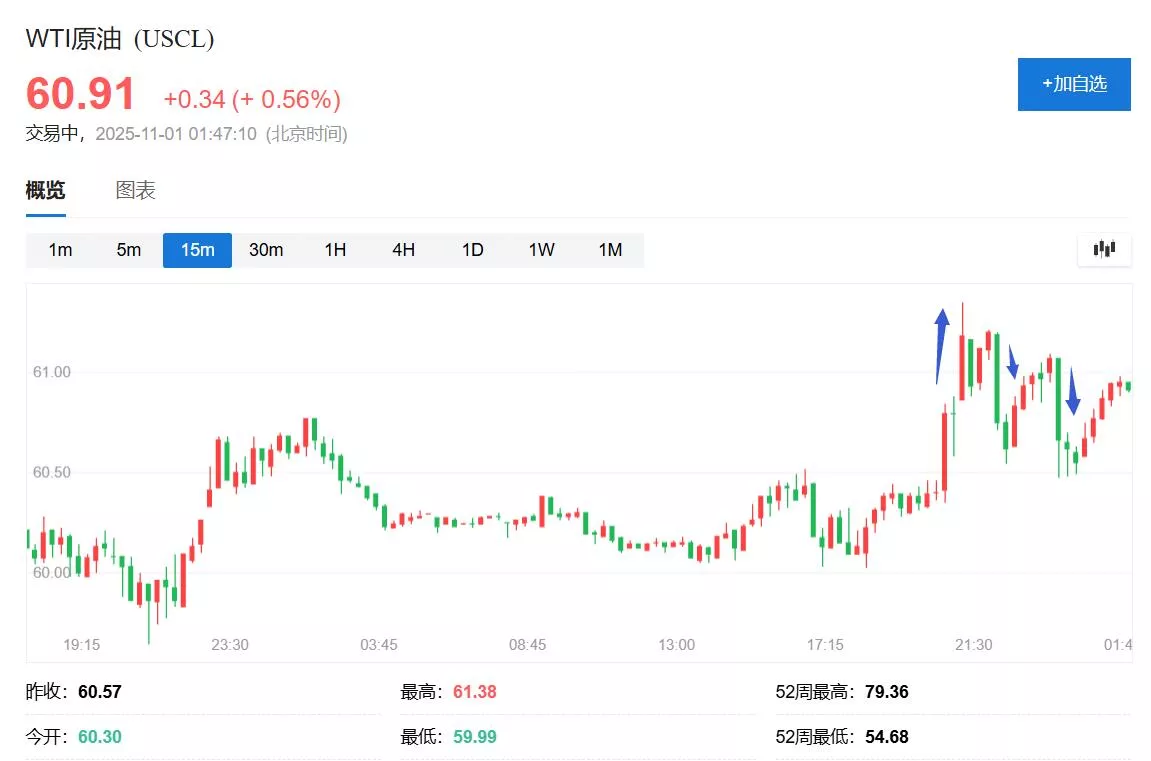Switch to the 1W weekly view
The image size is (1151, 761).
[541, 250]
